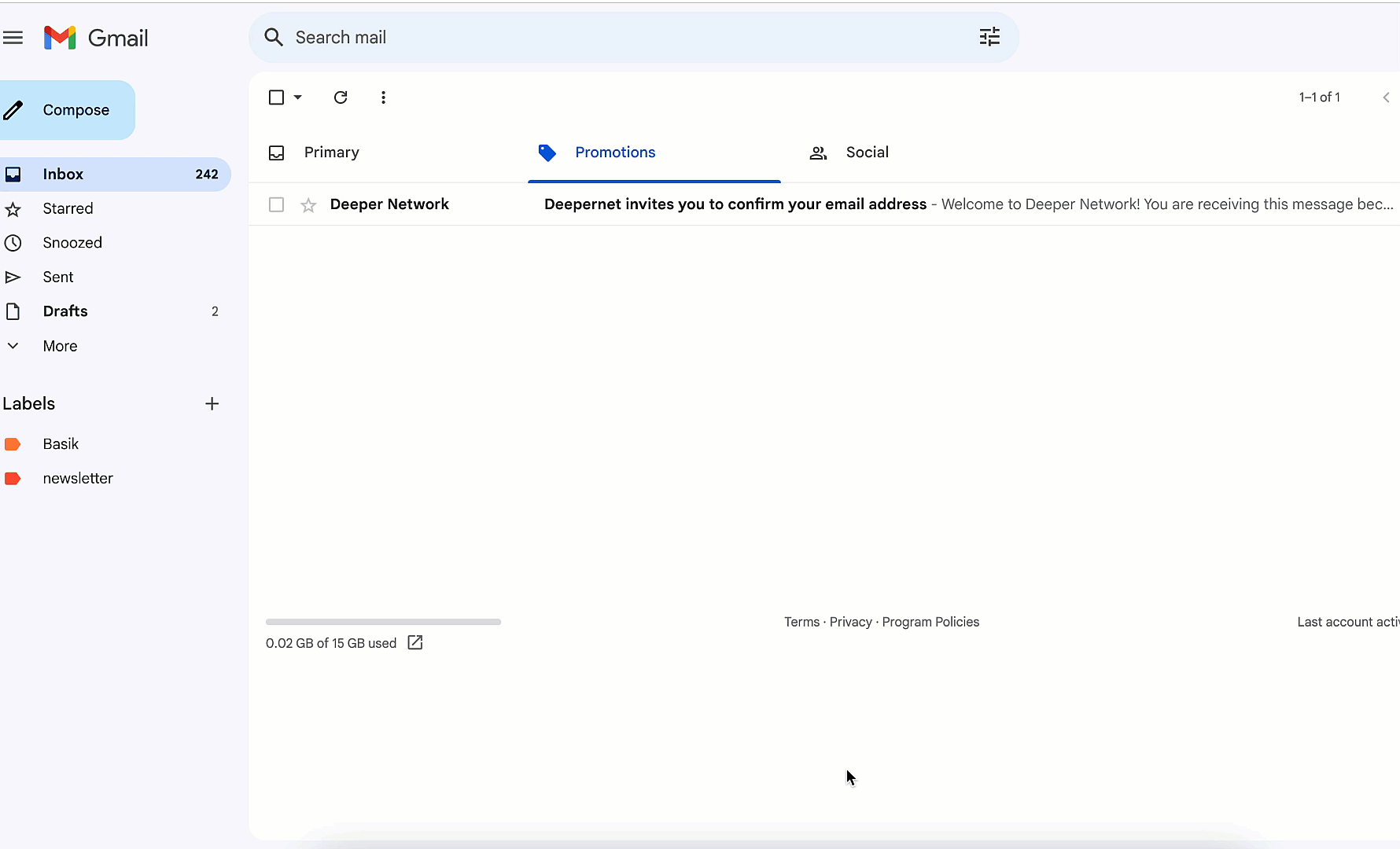
Task: Open the main menu hamburger icon
Action: pyautogui.click(x=13, y=38)
